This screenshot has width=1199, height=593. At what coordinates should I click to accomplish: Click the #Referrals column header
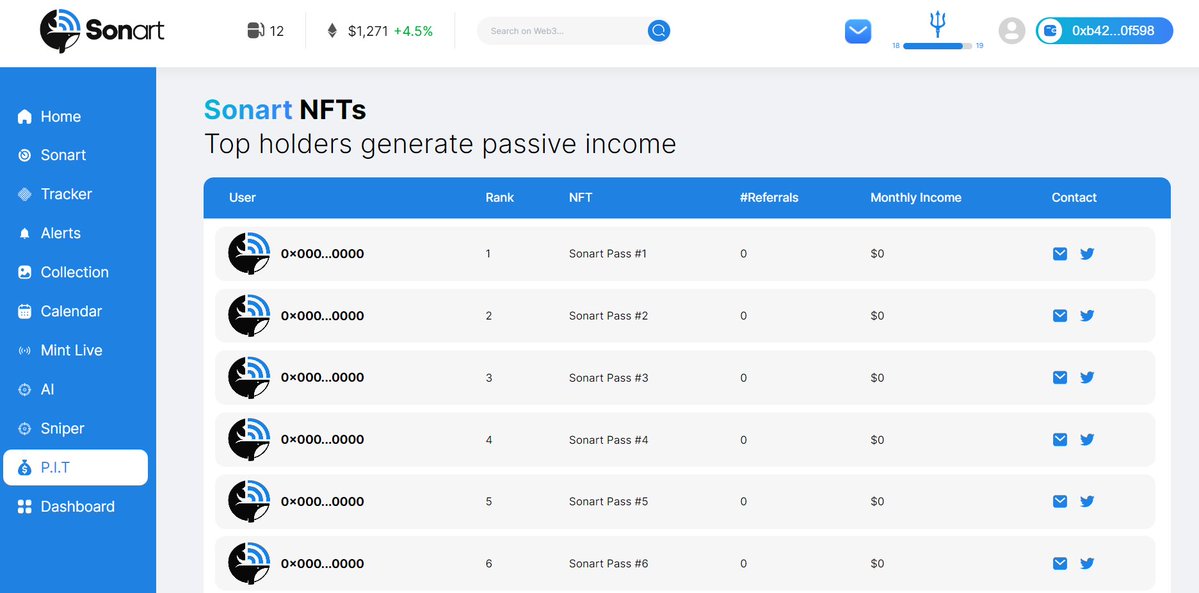point(769,197)
